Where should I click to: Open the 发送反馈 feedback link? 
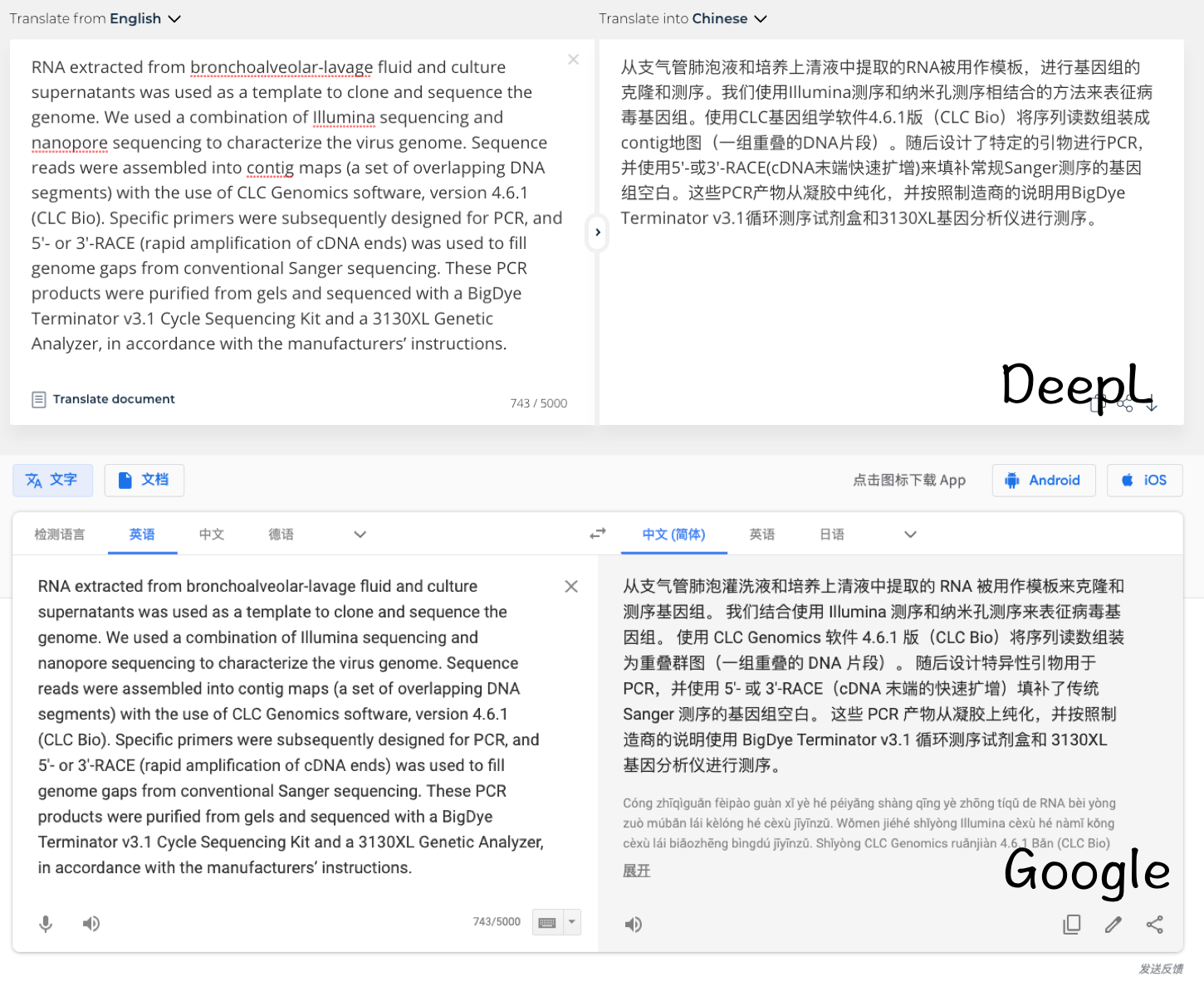click(x=1161, y=968)
